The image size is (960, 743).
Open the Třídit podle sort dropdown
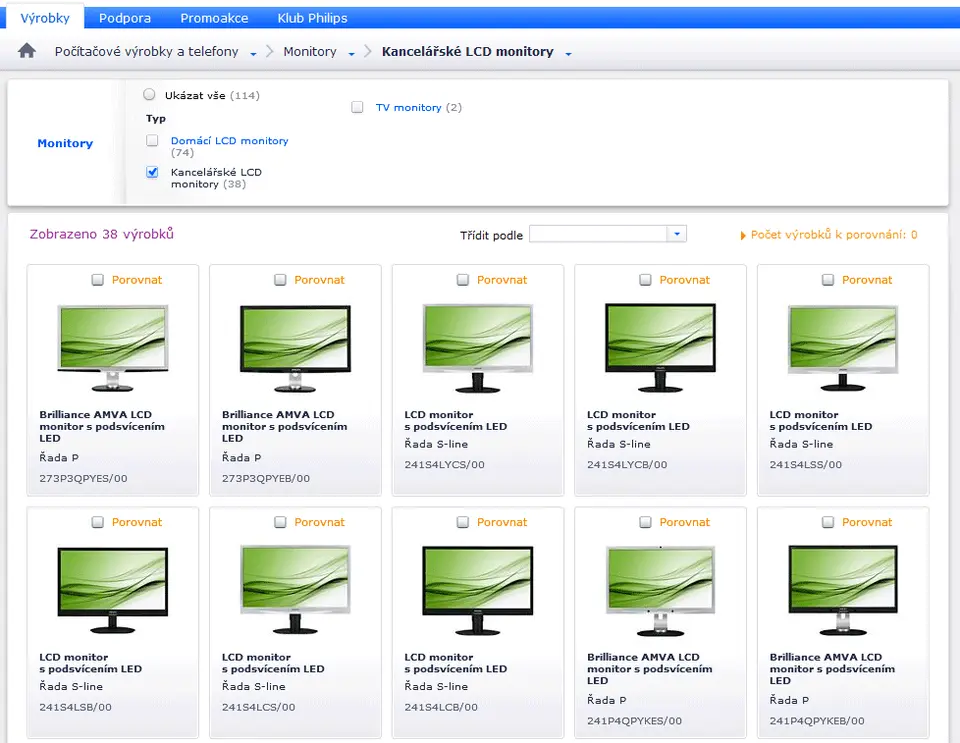607,234
